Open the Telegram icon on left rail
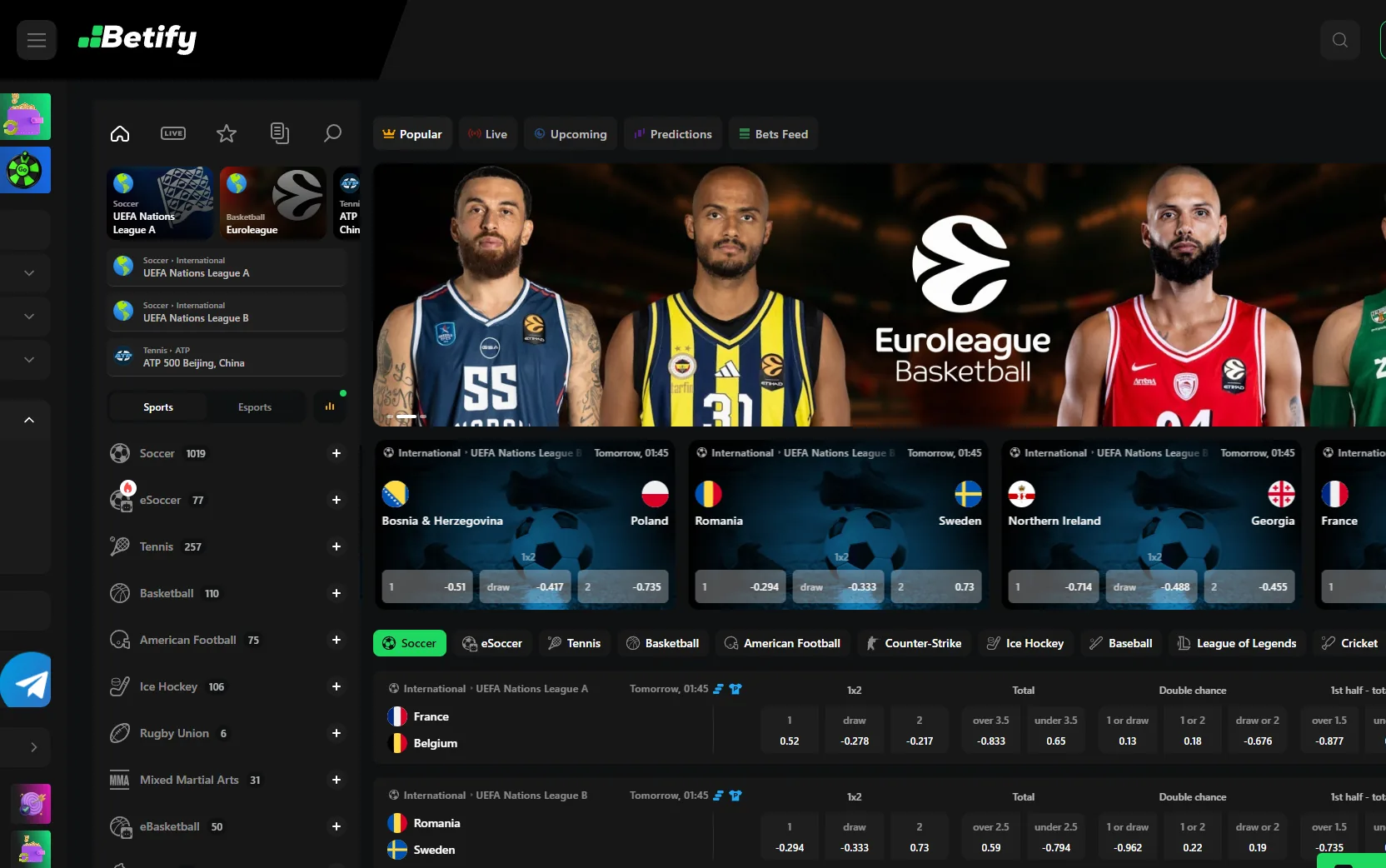This screenshot has height=868, width=1386. click(x=26, y=681)
